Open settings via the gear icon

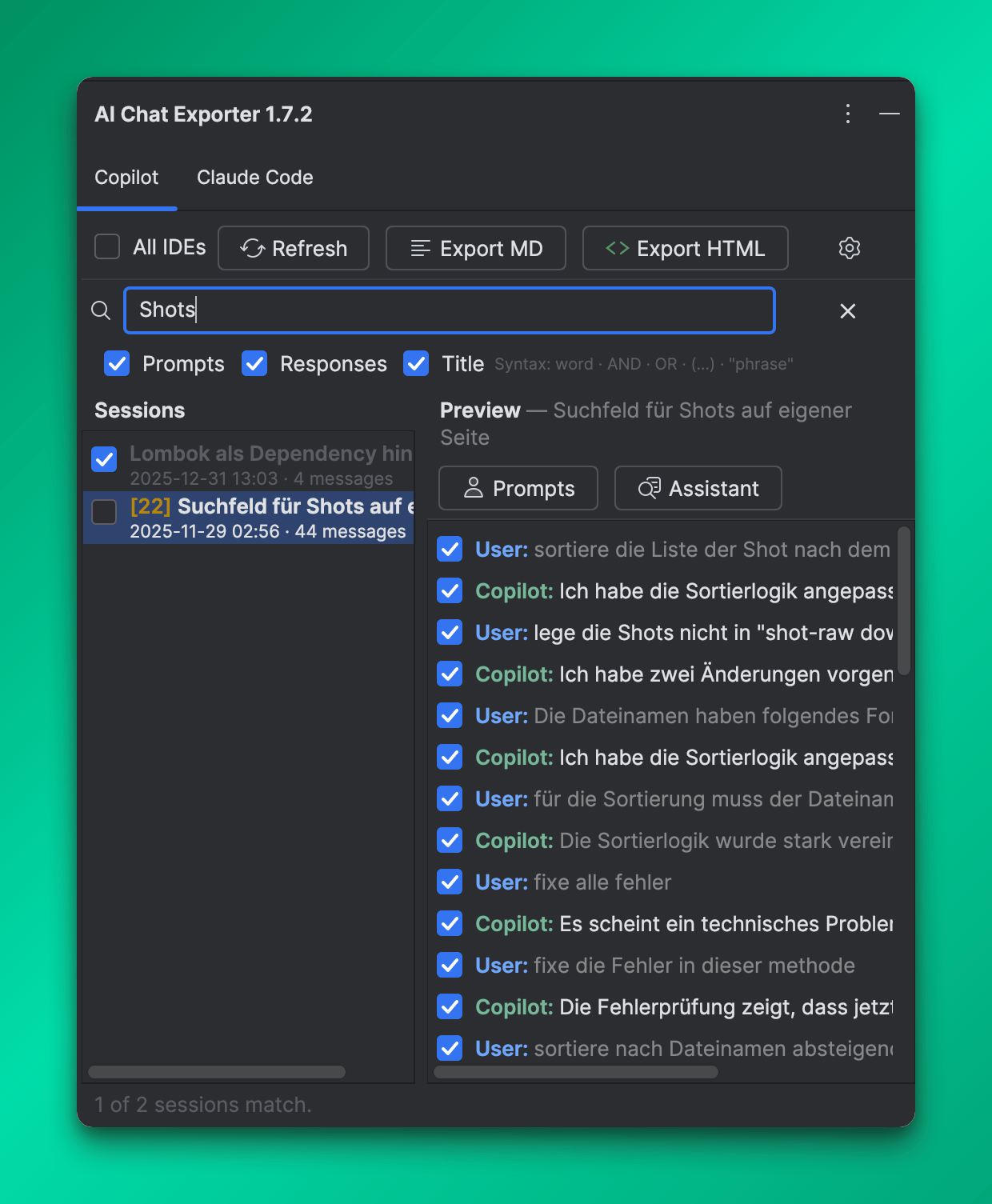850,248
